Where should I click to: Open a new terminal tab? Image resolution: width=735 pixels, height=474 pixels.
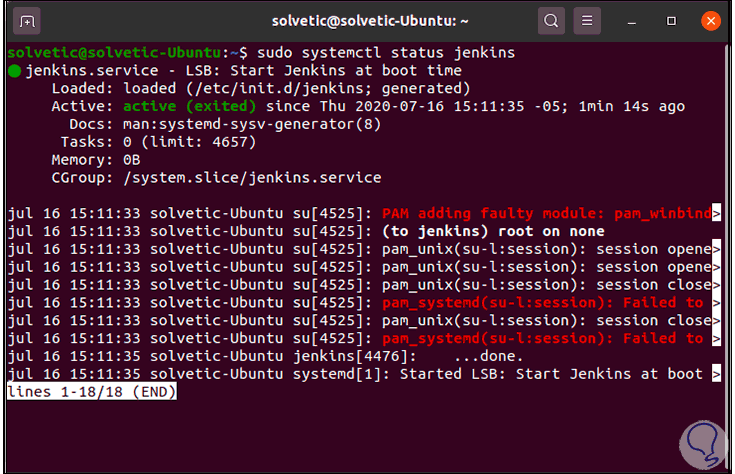coord(27,21)
